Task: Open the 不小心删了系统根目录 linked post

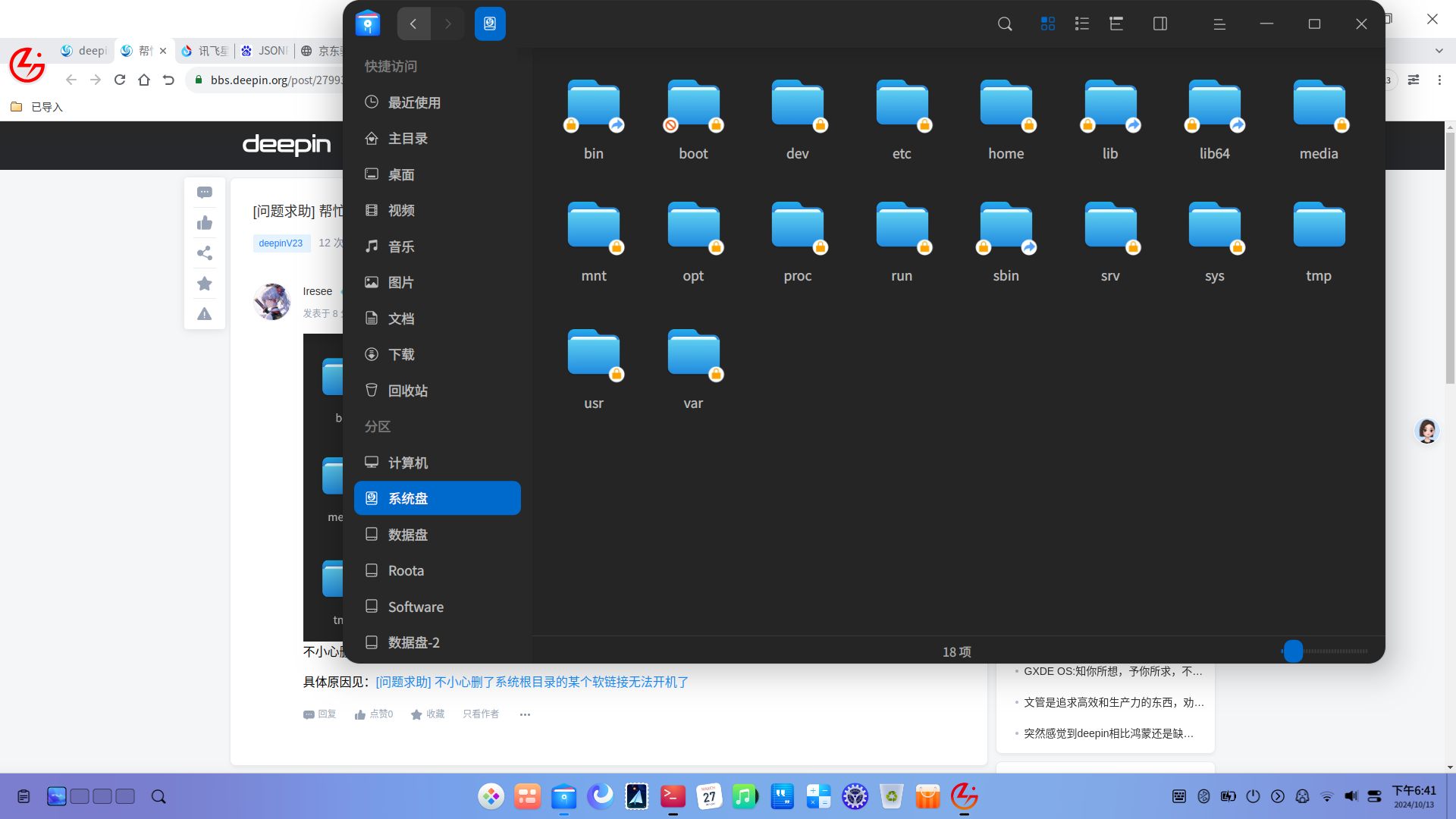Action: tap(532, 682)
